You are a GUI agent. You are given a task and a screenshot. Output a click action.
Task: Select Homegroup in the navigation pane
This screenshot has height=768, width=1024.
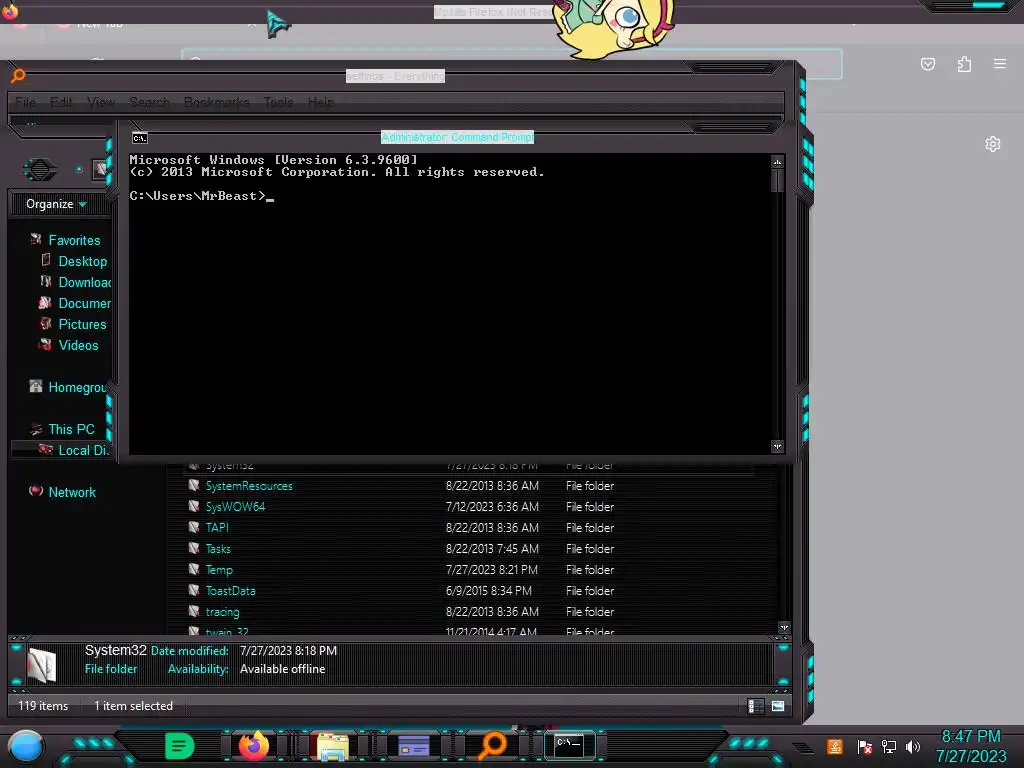pos(77,387)
